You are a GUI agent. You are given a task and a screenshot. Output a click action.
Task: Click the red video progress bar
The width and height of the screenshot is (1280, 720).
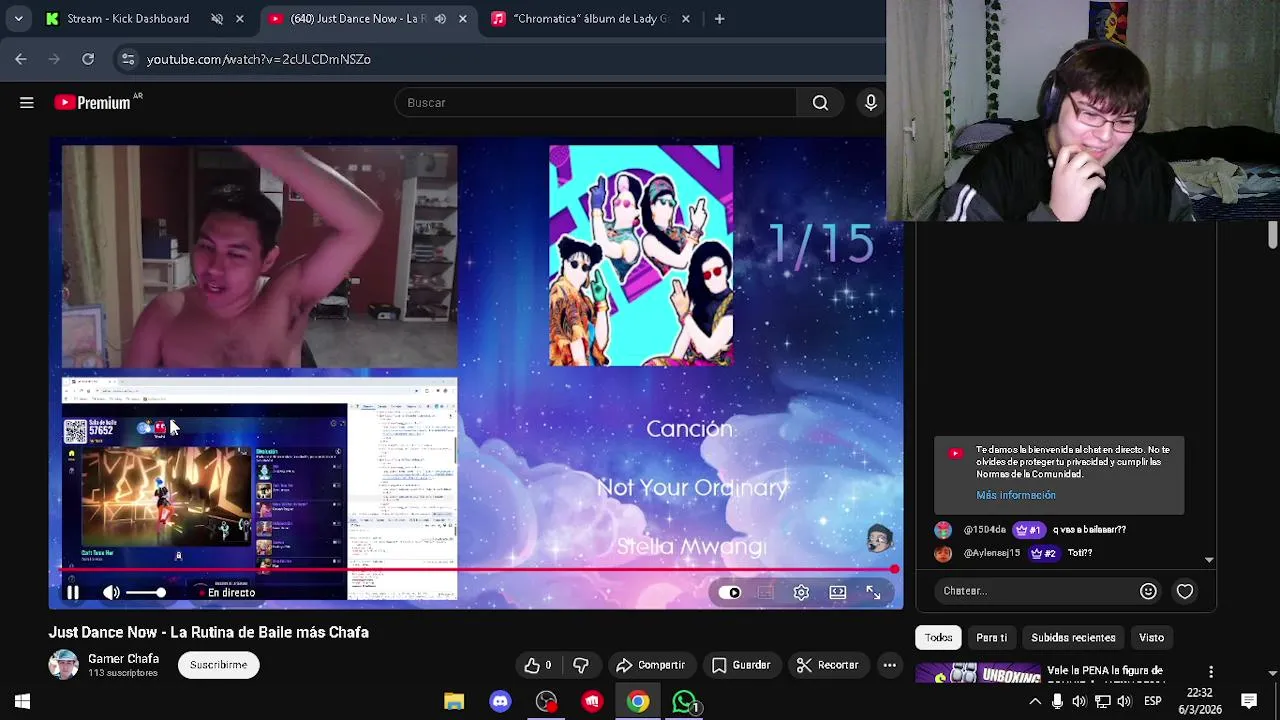click(478, 570)
